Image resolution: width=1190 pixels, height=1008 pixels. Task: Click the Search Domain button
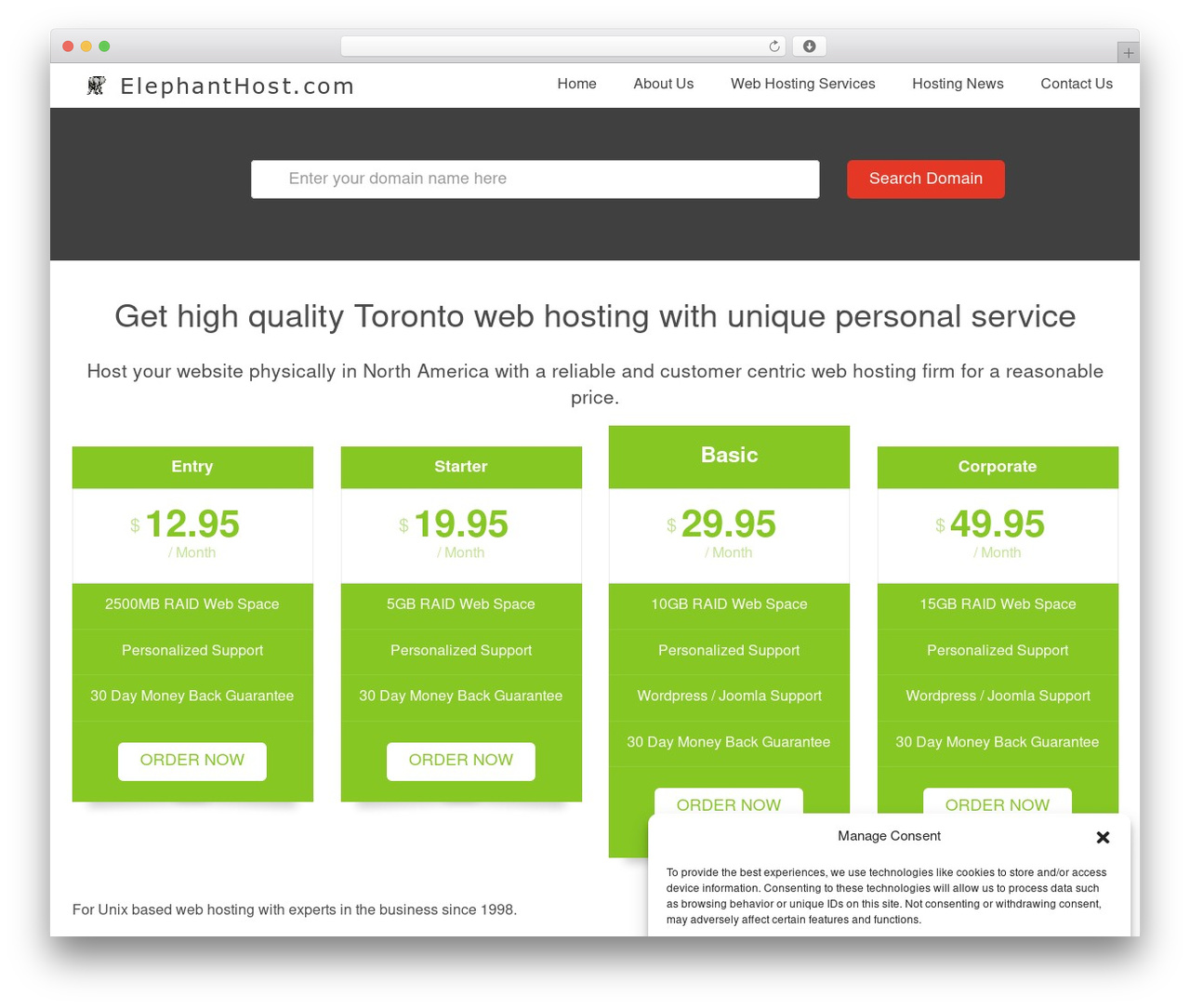(926, 179)
